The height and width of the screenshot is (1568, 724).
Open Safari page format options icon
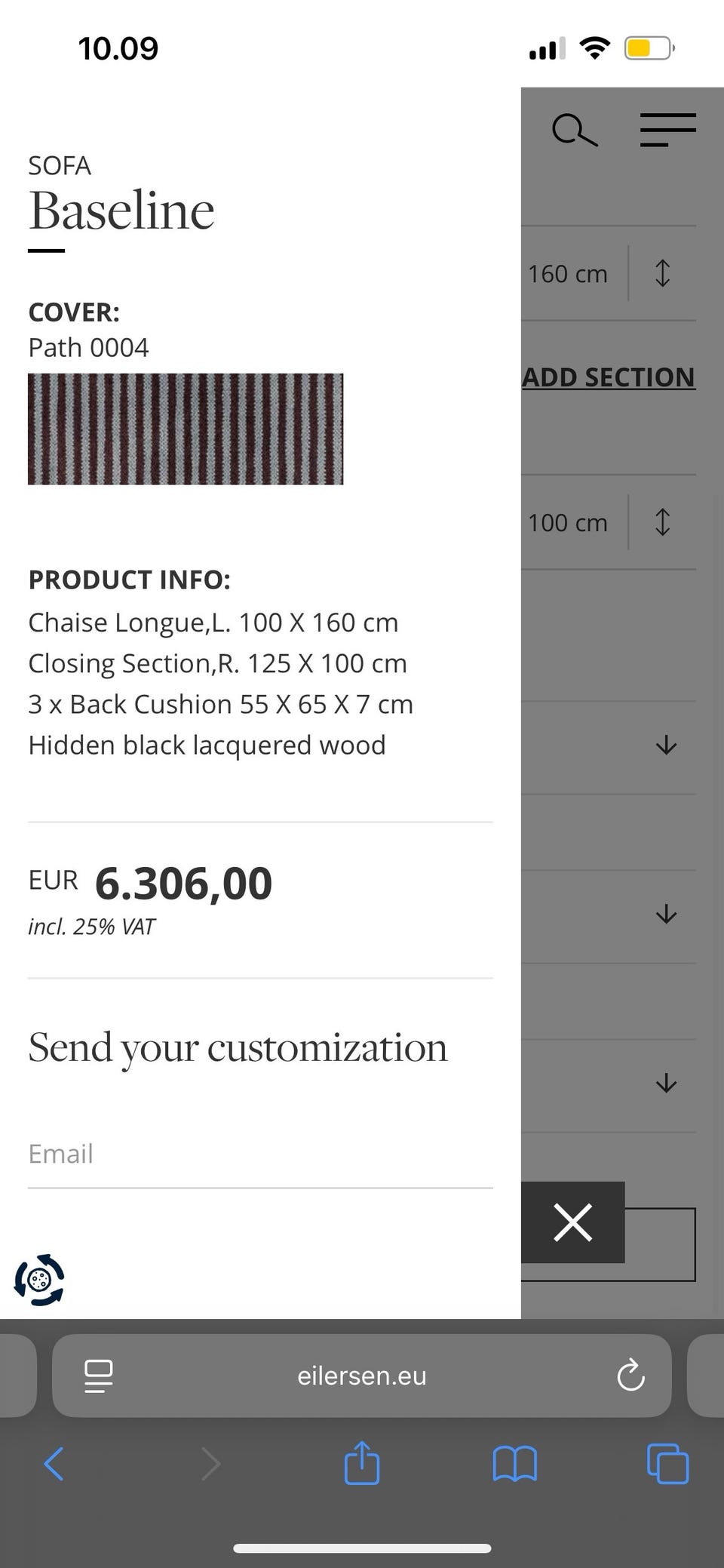coord(99,1376)
